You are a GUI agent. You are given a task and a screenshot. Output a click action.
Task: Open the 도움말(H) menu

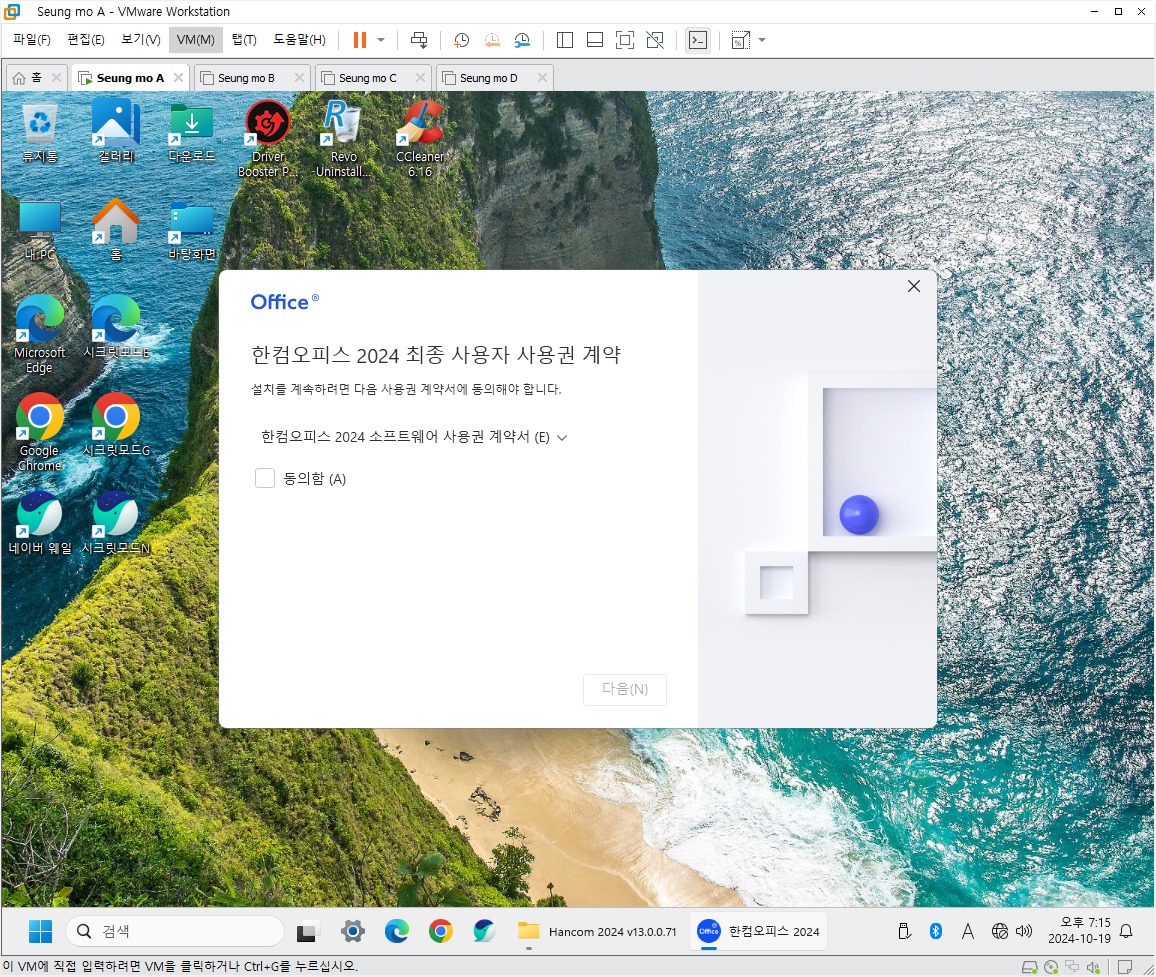[x=299, y=40]
